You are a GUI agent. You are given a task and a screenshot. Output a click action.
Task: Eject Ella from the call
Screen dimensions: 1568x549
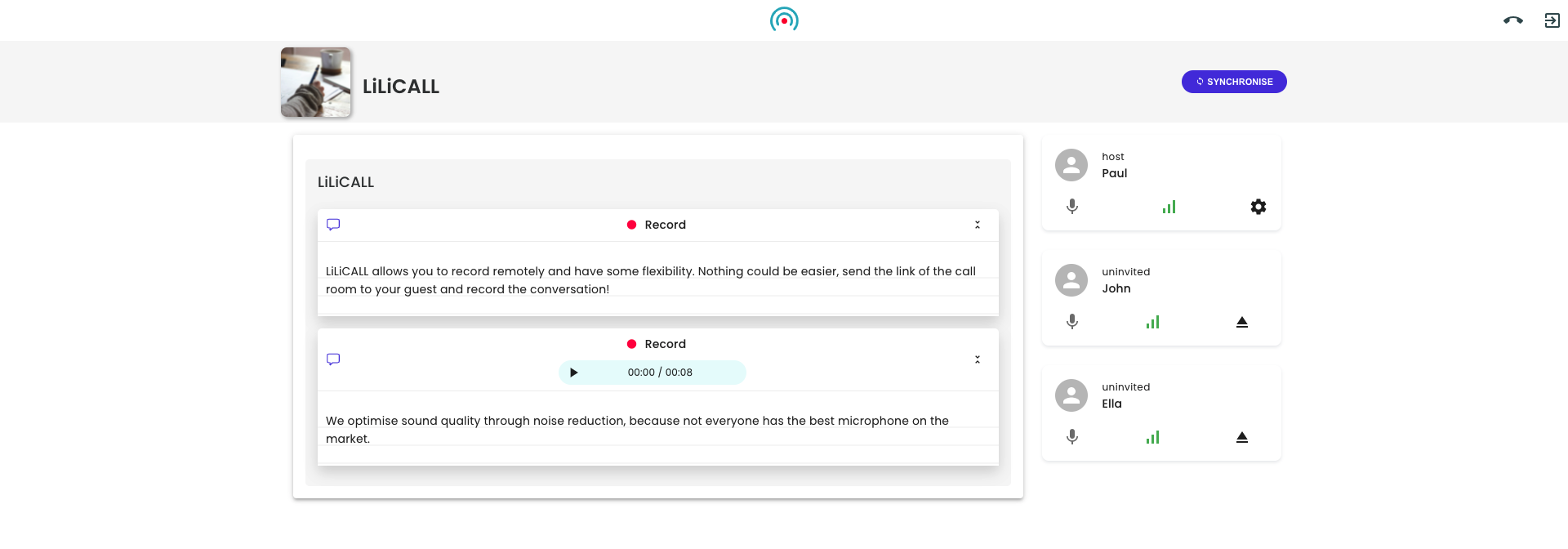pyautogui.click(x=1242, y=437)
